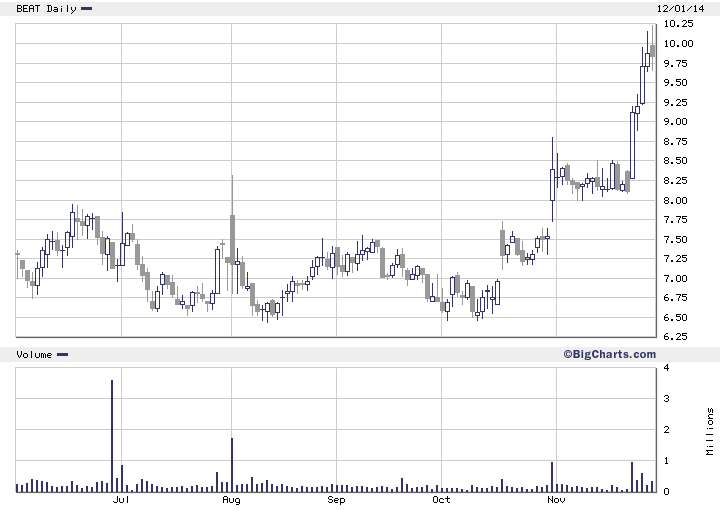Select the 6.25 price axis label
The height and width of the screenshot is (510, 720).
tap(675, 336)
